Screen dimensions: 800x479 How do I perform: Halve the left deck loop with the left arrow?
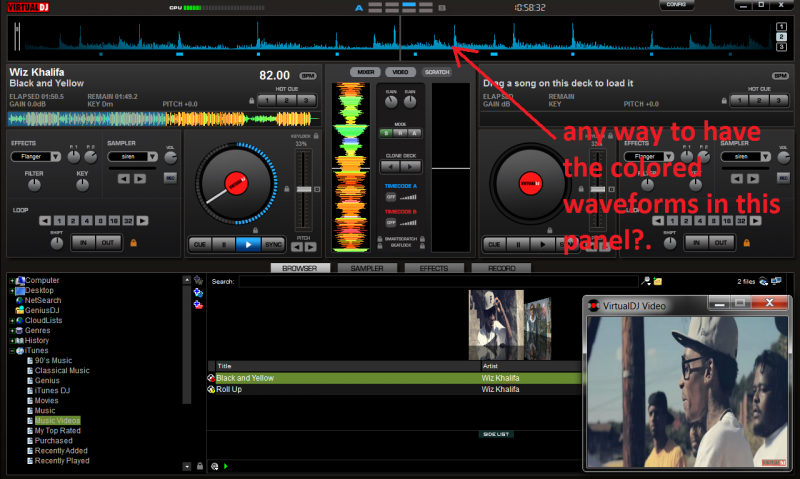point(45,221)
